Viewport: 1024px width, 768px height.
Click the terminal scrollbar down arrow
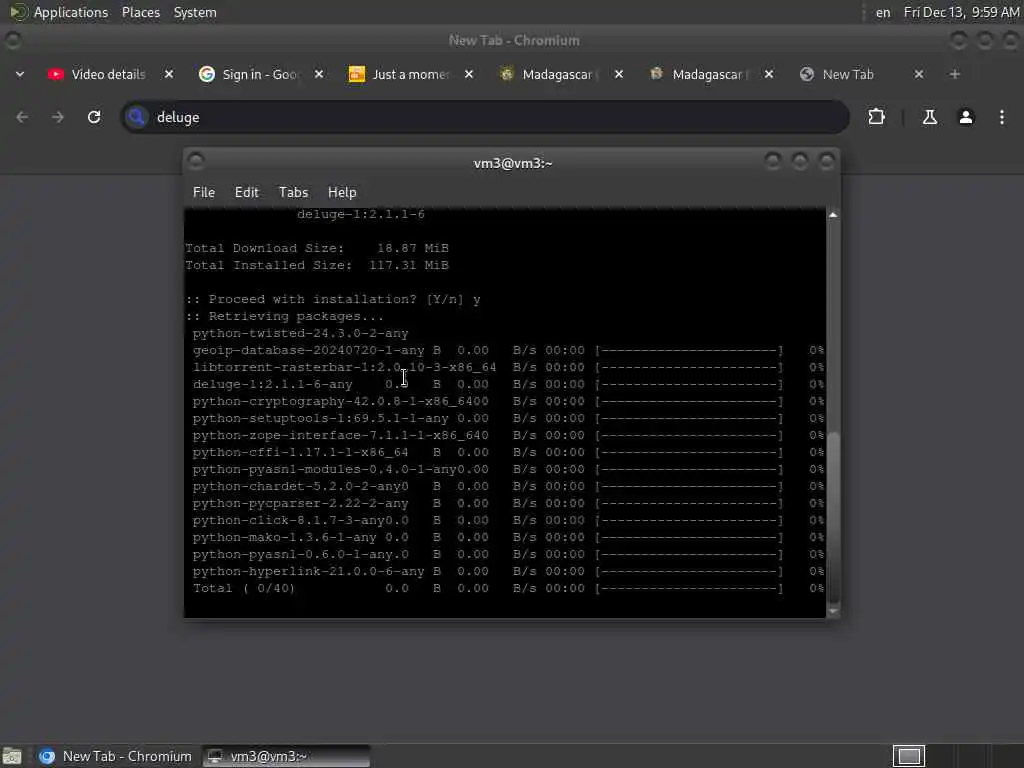point(833,611)
